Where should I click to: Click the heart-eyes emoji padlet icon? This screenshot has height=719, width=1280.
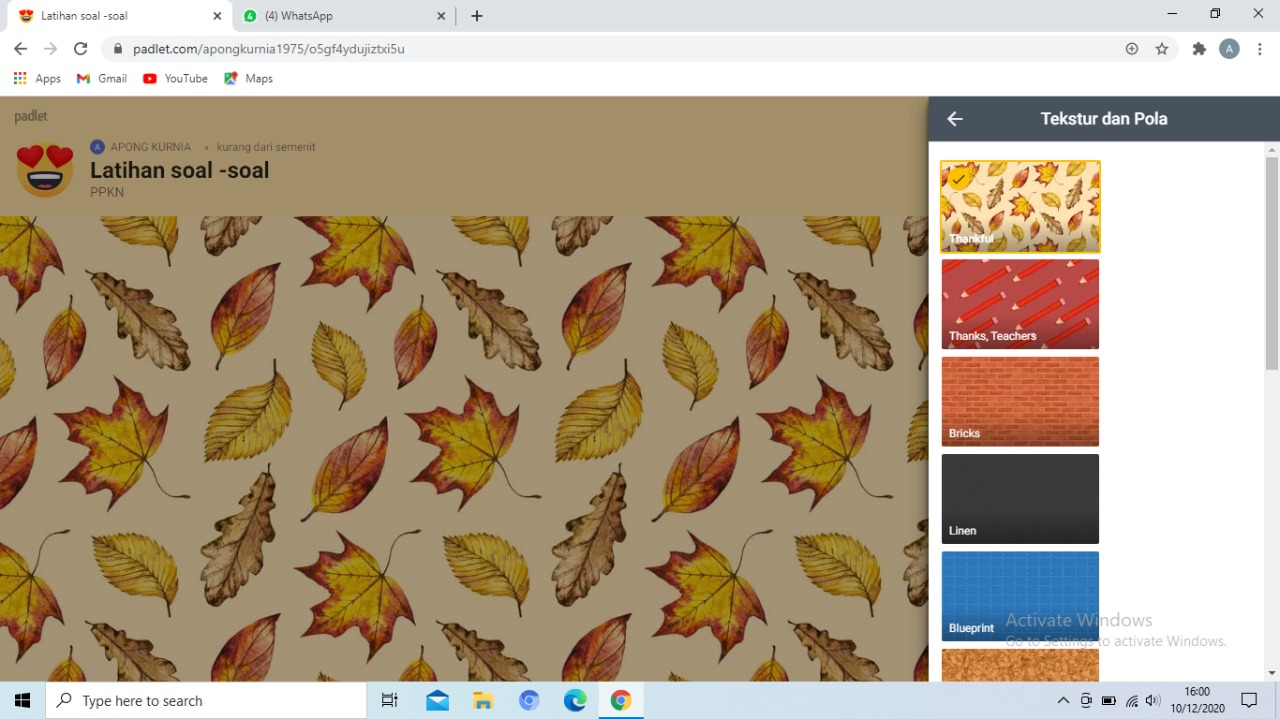pos(45,170)
